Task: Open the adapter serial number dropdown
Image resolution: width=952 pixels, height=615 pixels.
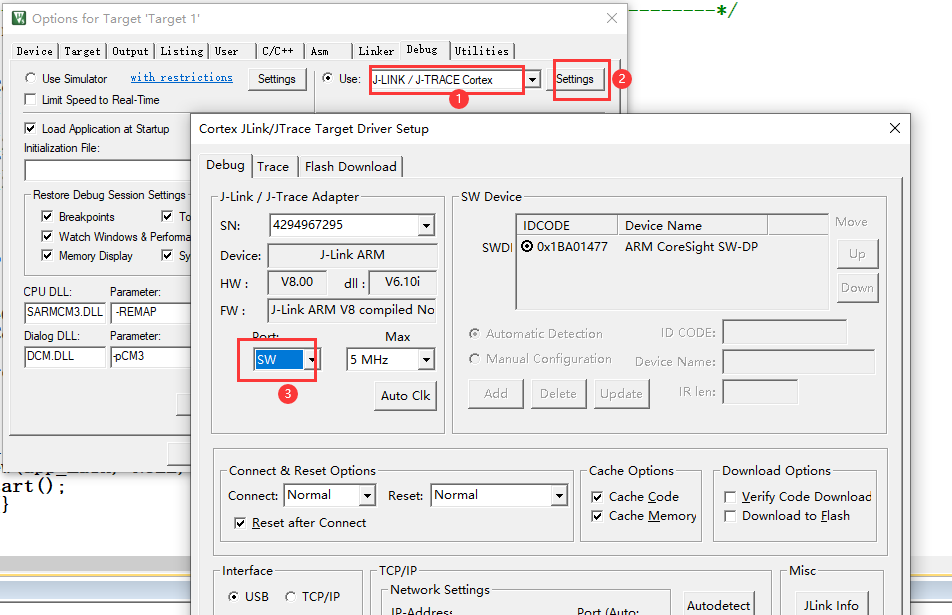Action: tap(428, 225)
